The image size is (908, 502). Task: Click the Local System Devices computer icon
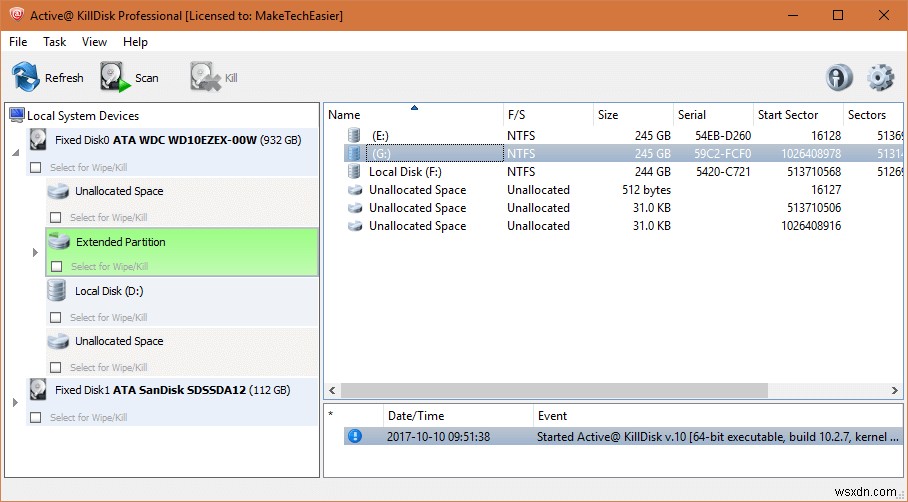click(17, 115)
